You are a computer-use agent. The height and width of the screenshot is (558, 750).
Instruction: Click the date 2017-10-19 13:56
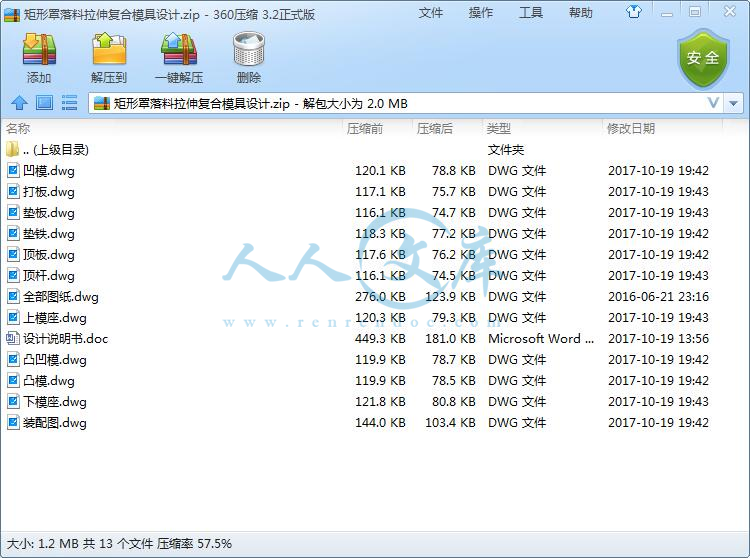tap(658, 339)
